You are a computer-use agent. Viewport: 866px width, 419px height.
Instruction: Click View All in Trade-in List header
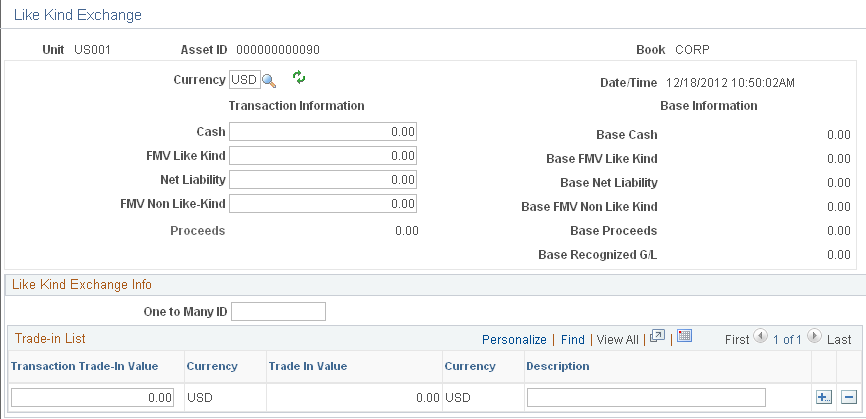pyautogui.click(x=617, y=340)
